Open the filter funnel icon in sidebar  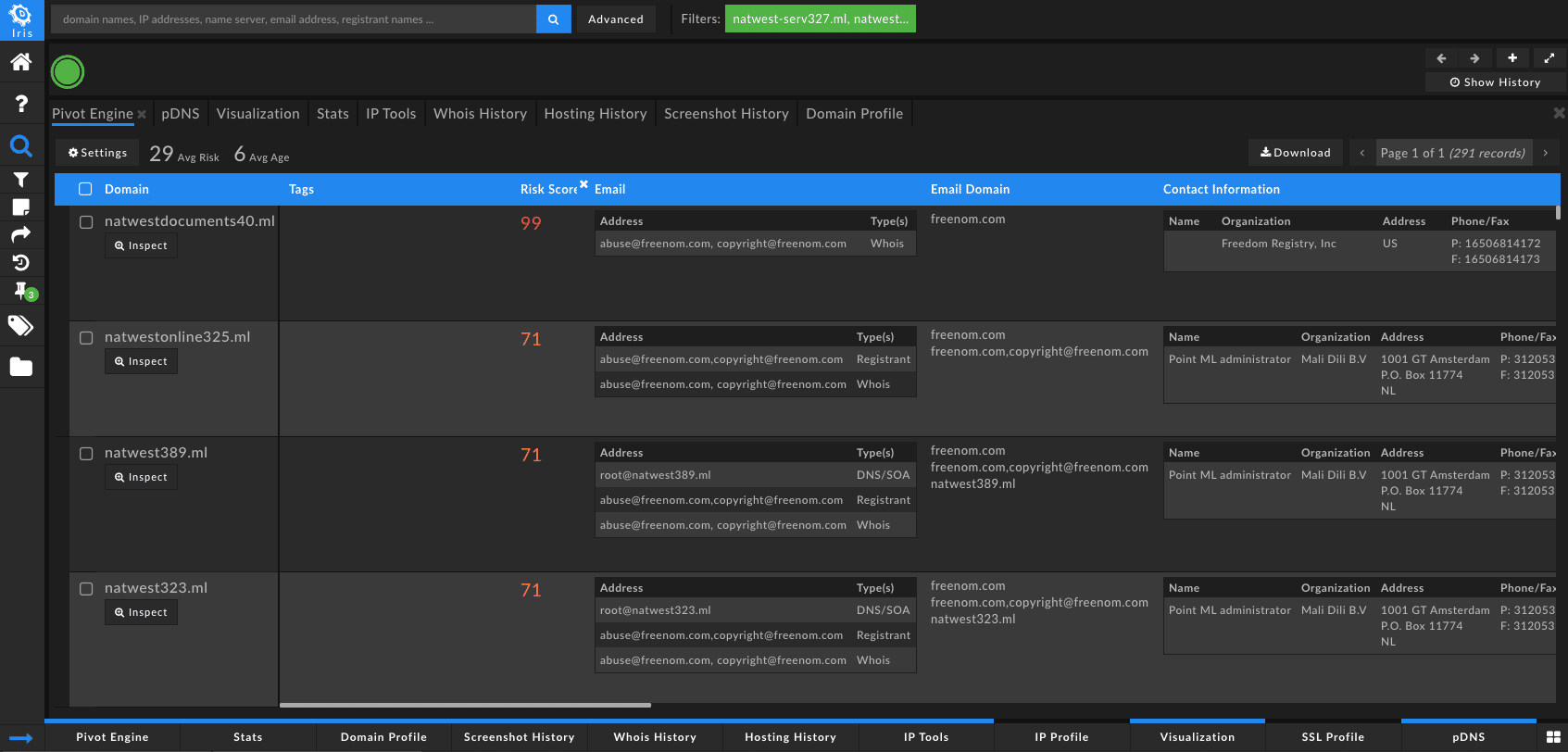click(21, 180)
